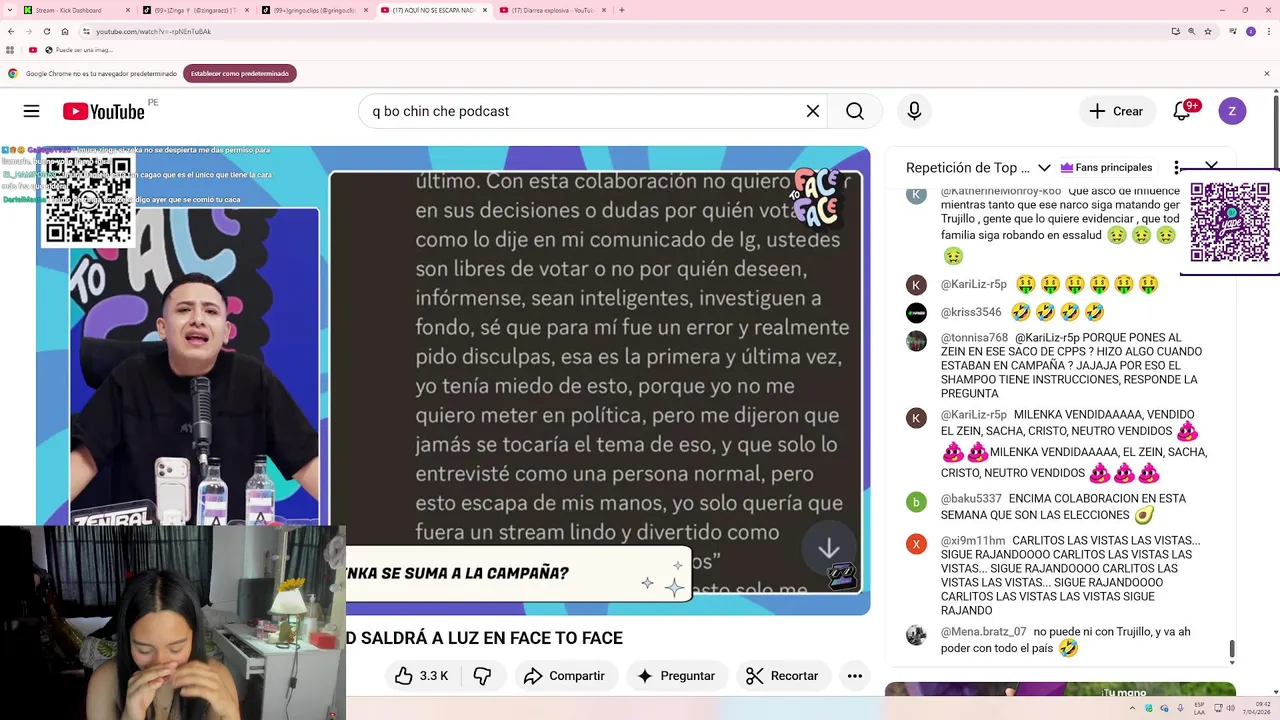Go to the YouTube home logo
The width and height of the screenshot is (1280, 720).
click(x=103, y=111)
